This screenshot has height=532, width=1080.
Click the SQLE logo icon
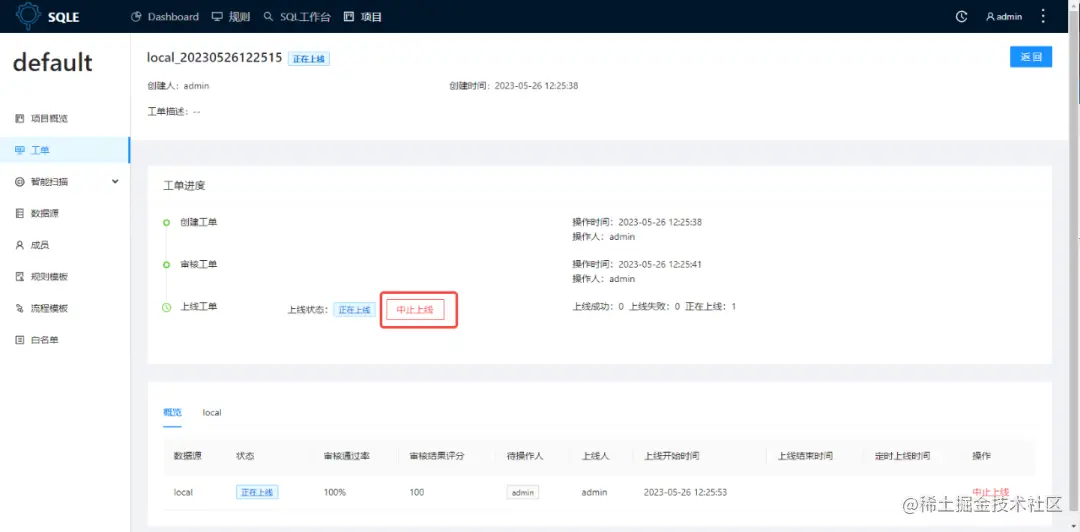[29, 16]
